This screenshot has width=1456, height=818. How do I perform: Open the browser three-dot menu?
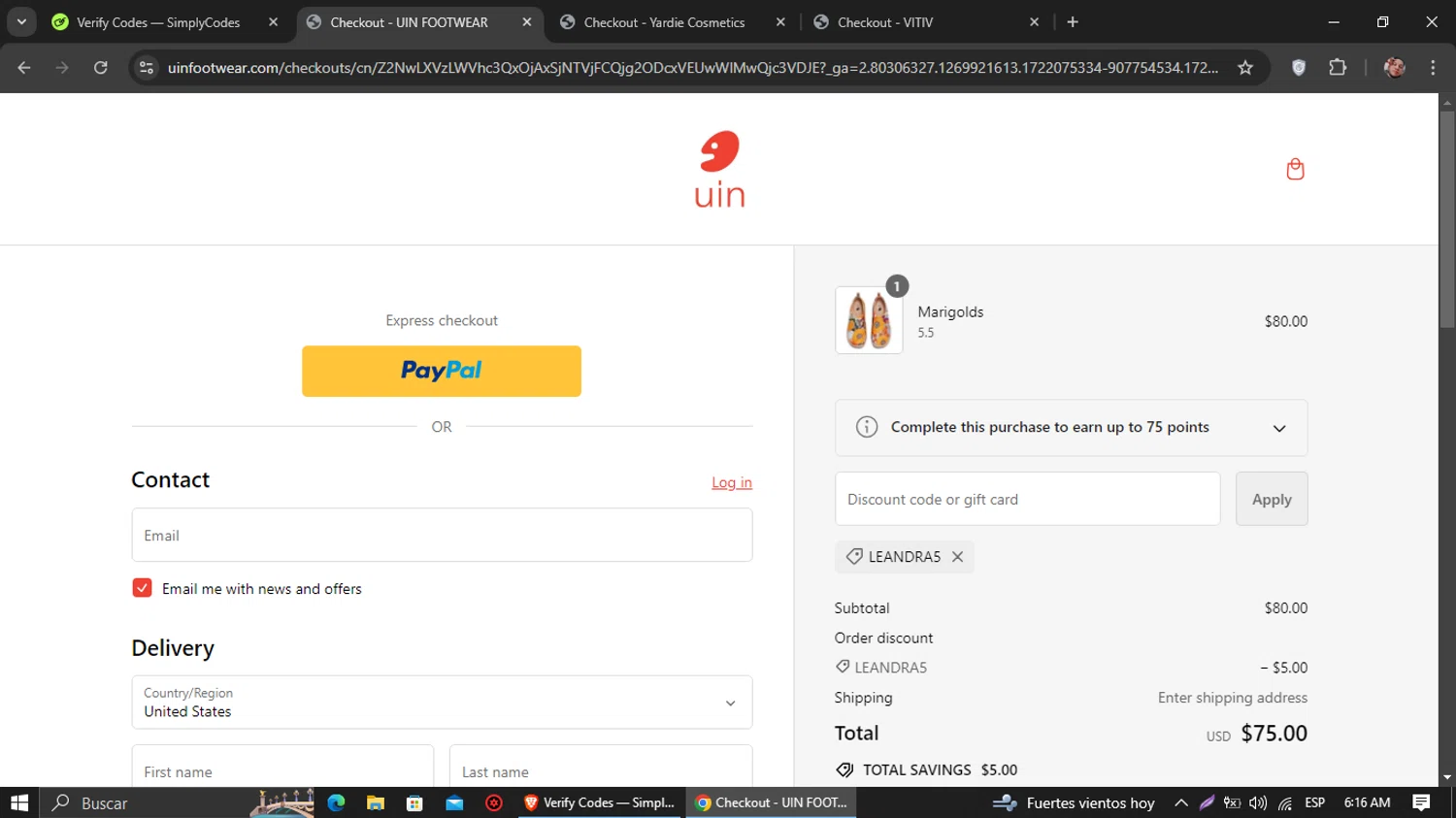(1433, 67)
